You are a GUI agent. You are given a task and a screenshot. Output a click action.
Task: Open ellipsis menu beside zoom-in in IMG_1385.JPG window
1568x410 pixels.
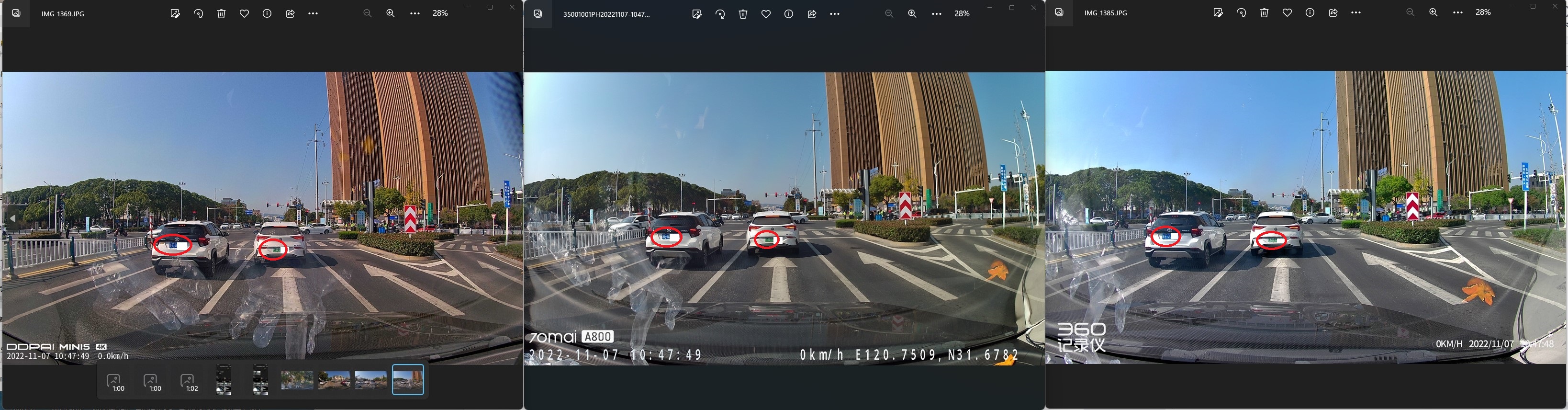tap(1458, 12)
